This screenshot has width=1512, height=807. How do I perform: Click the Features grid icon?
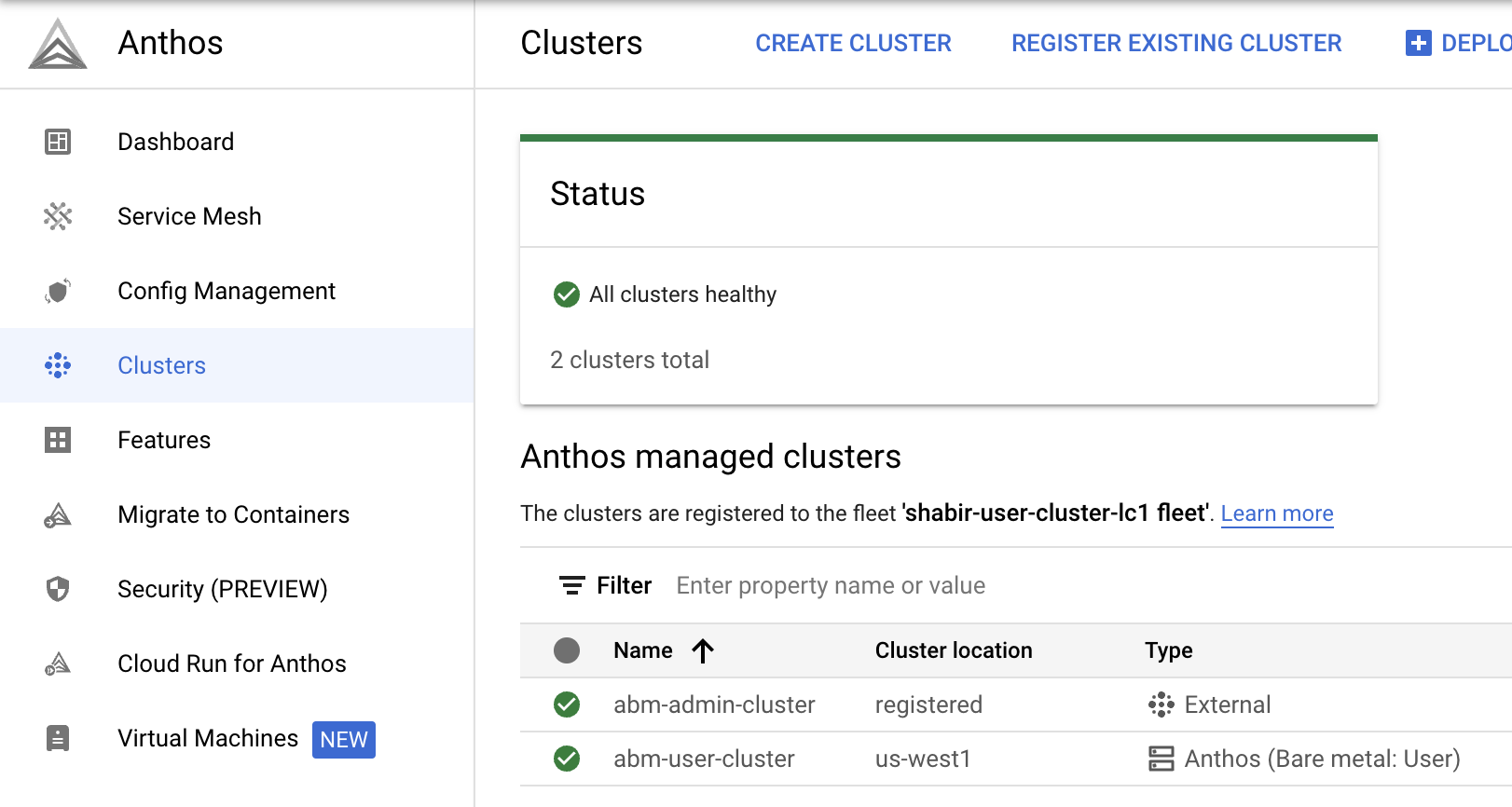tap(58, 440)
